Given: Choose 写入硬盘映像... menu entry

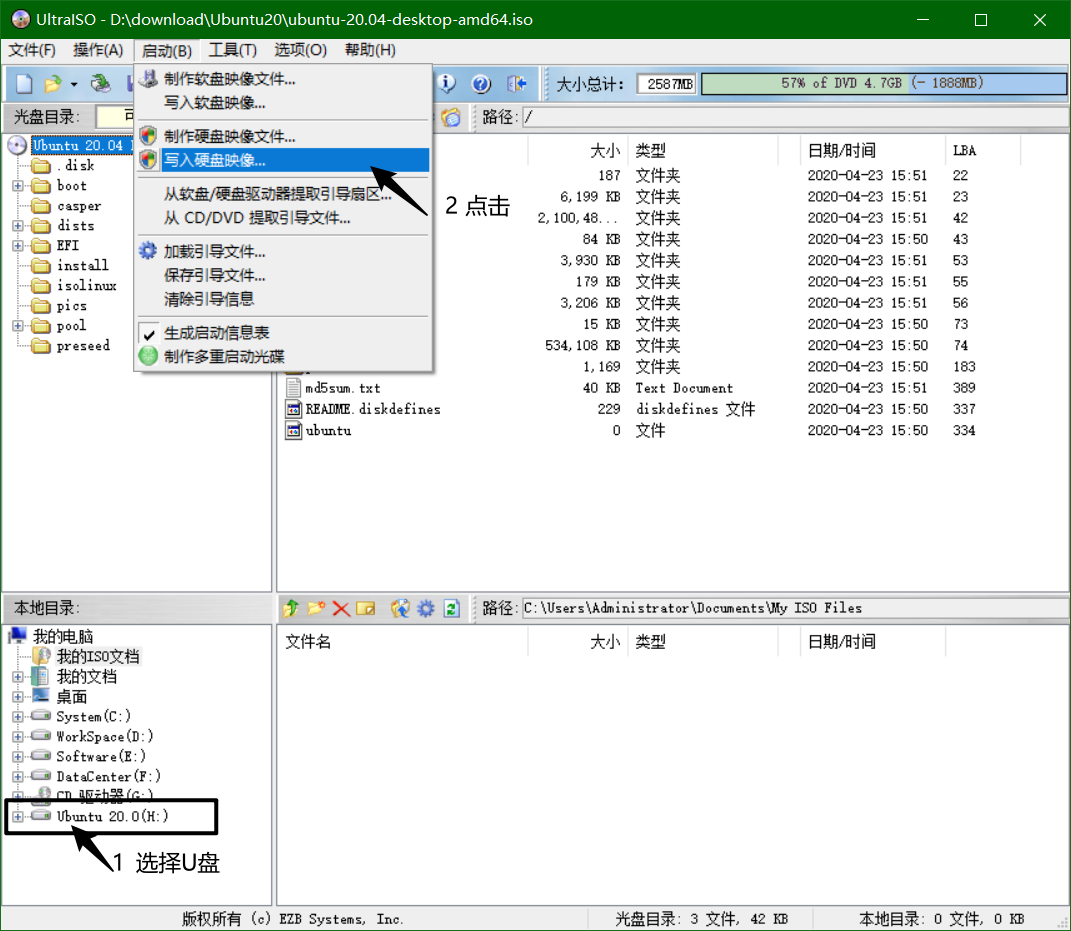Looking at the screenshot, I should [x=283, y=160].
